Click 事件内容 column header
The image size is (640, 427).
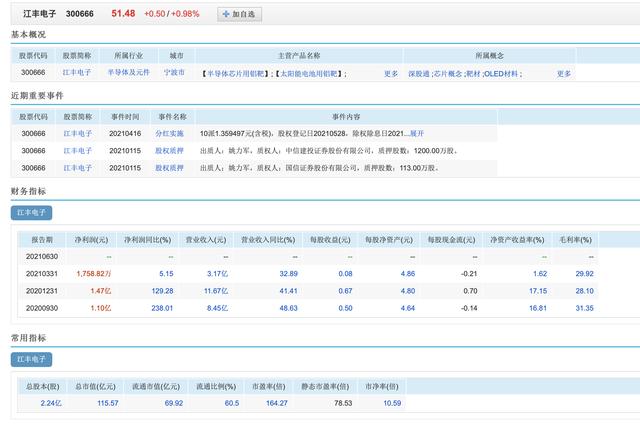coord(346,117)
